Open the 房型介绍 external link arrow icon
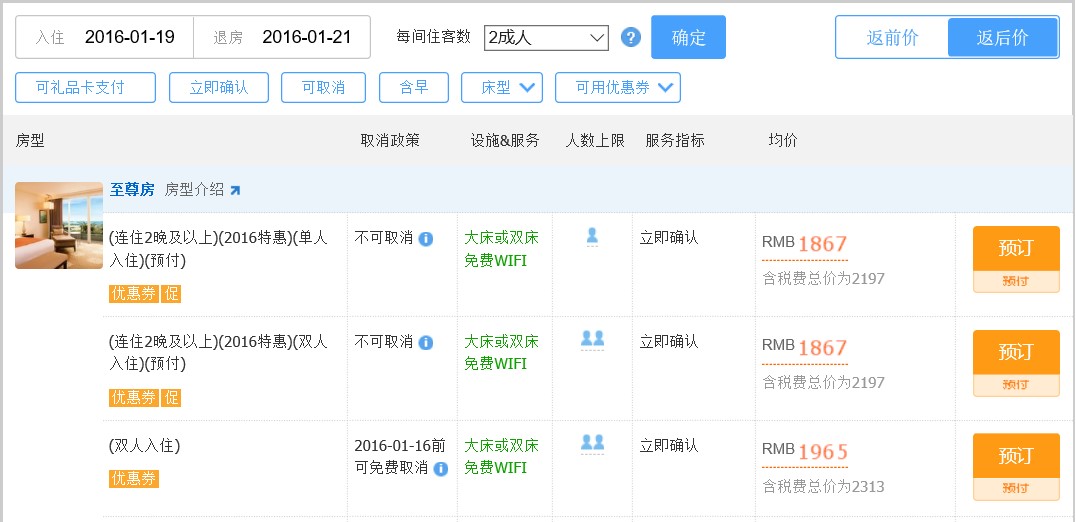This screenshot has width=1076, height=522. (235, 190)
